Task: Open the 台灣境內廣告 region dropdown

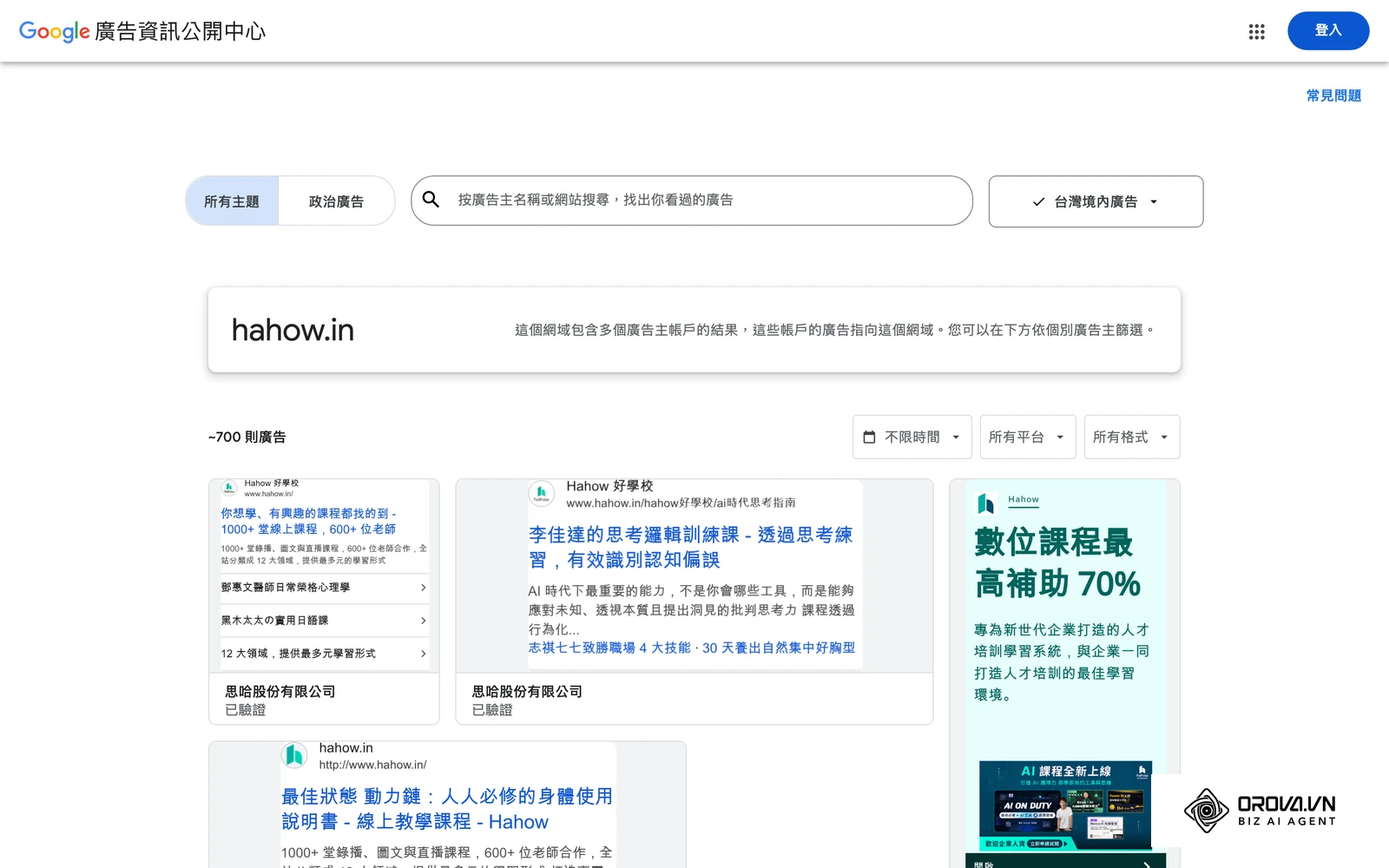Action: click(x=1096, y=201)
